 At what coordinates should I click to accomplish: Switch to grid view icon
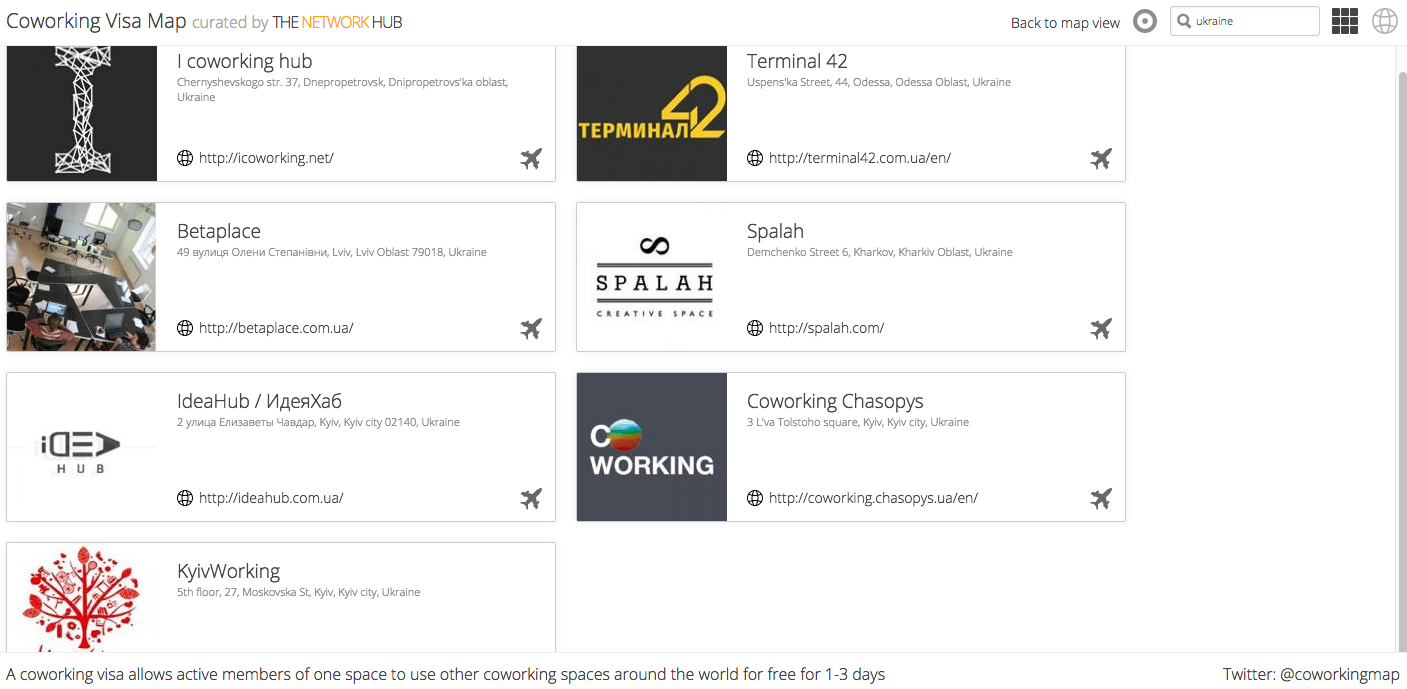click(x=1345, y=21)
